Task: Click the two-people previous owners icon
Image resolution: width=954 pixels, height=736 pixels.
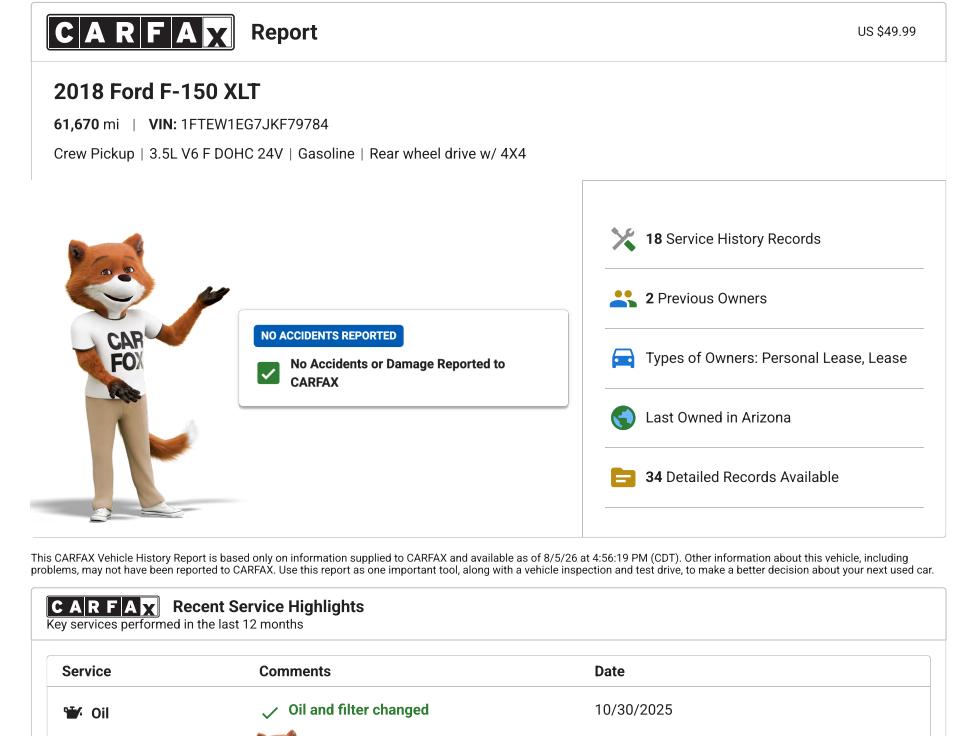Action: (623, 299)
